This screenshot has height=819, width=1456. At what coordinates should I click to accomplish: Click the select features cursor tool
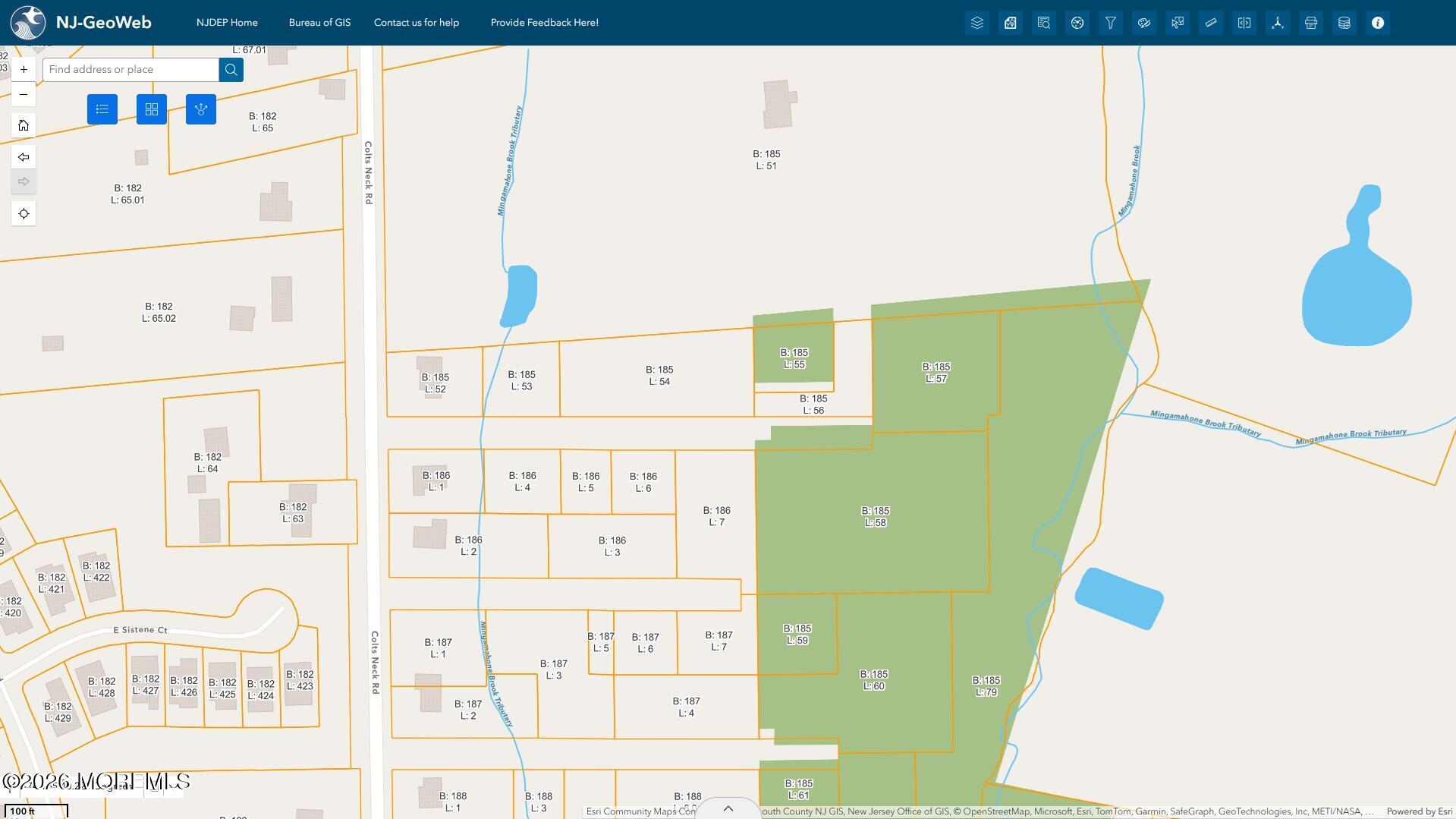click(1178, 23)
